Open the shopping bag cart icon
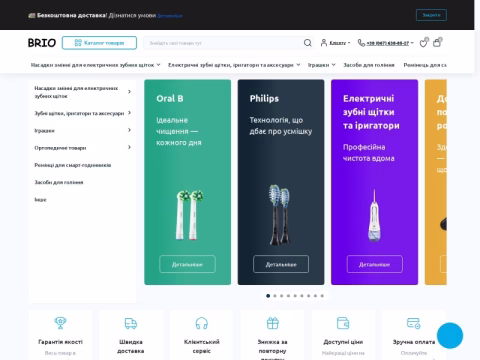 pos(437,43)
